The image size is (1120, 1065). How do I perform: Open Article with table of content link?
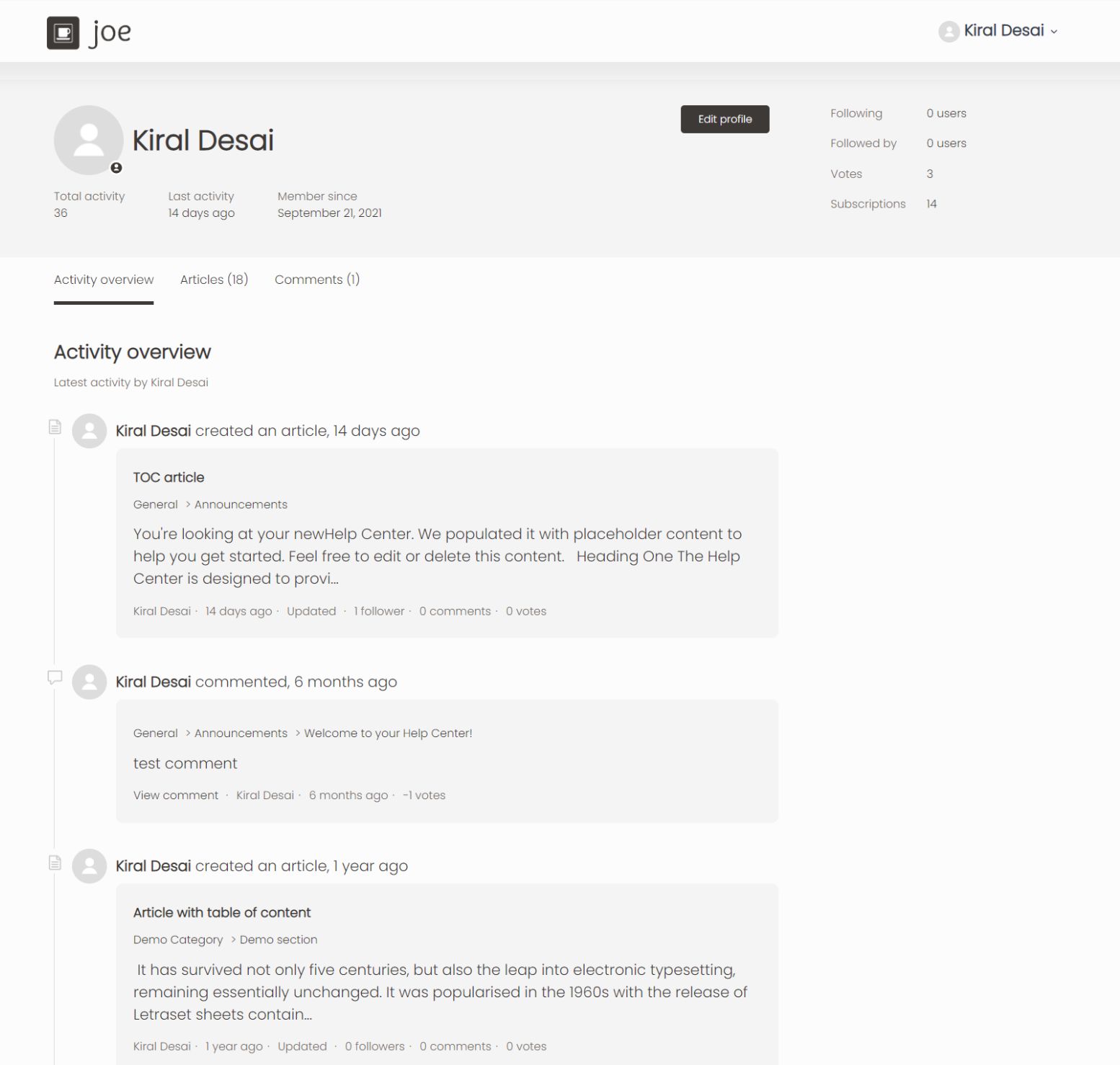[222, 912]
